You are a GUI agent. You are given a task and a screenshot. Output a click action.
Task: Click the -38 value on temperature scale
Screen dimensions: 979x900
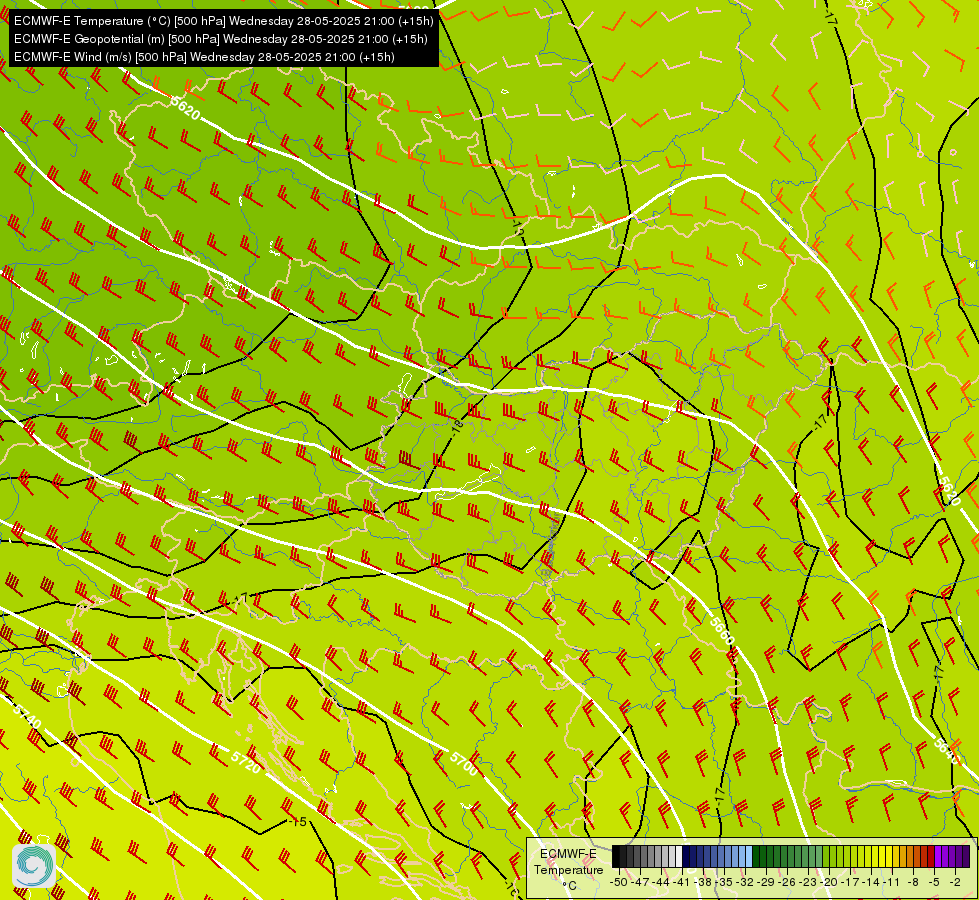coord(703,883)
